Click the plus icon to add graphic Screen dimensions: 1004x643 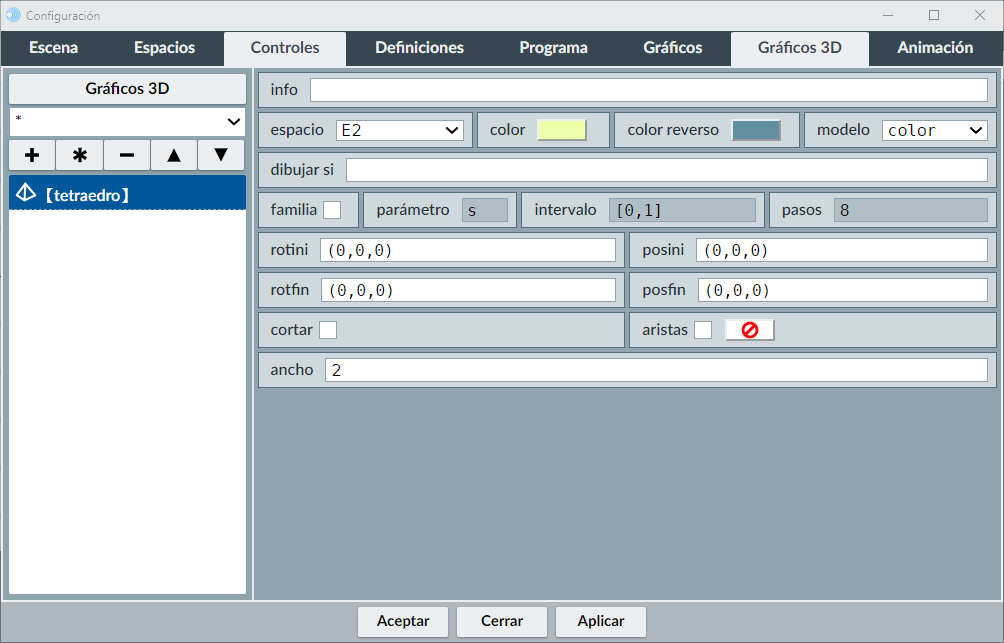click(32, 156)
